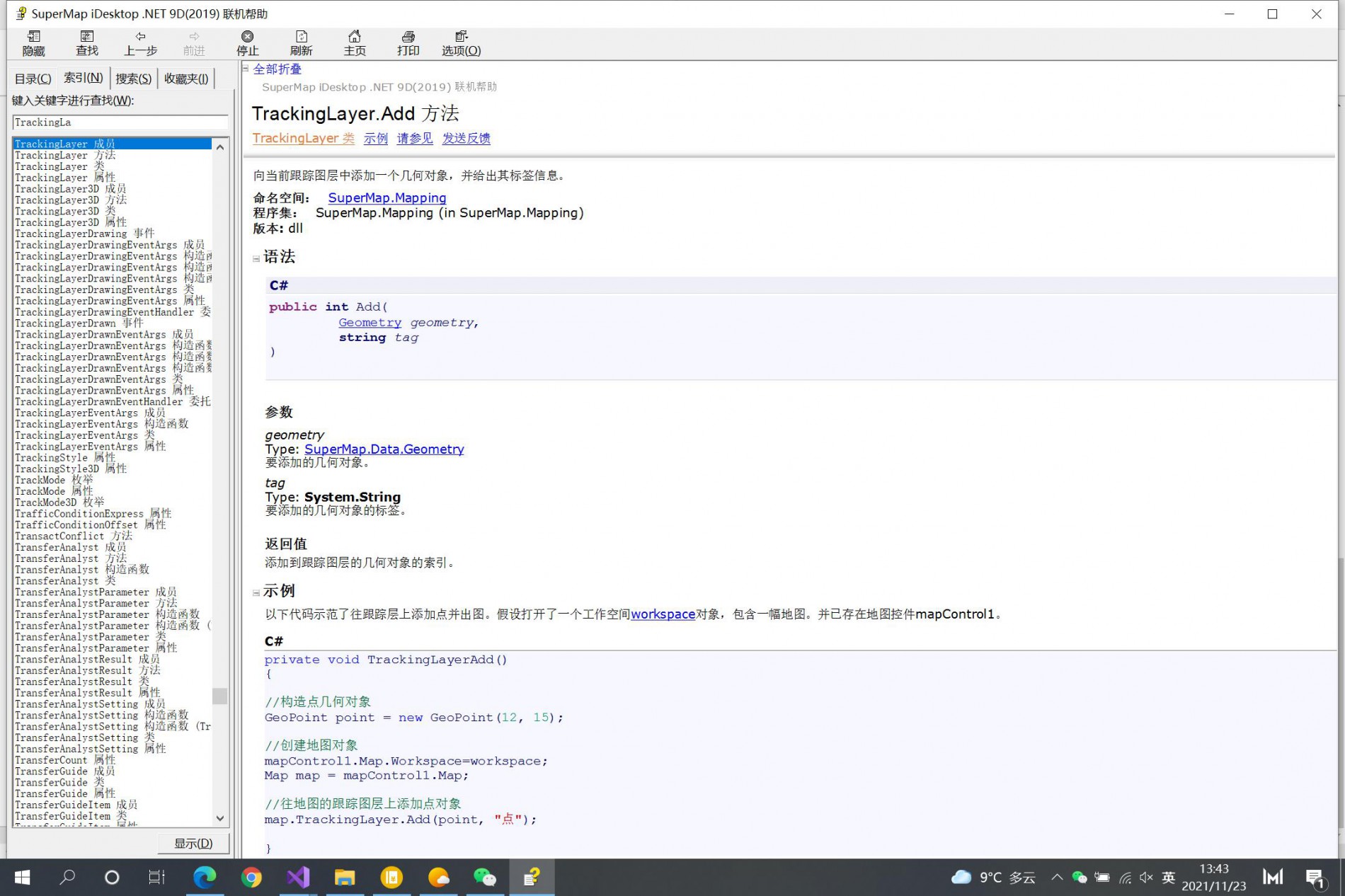
Task: Select index entry TrackingLayer 方法
Action: tap(65, 155)
